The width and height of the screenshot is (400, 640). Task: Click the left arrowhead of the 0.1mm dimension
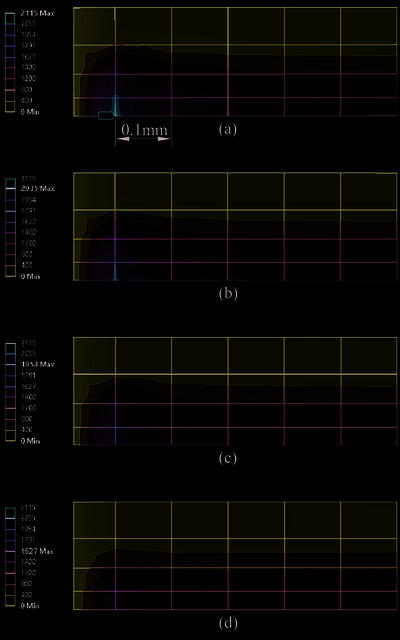point(122,139)
